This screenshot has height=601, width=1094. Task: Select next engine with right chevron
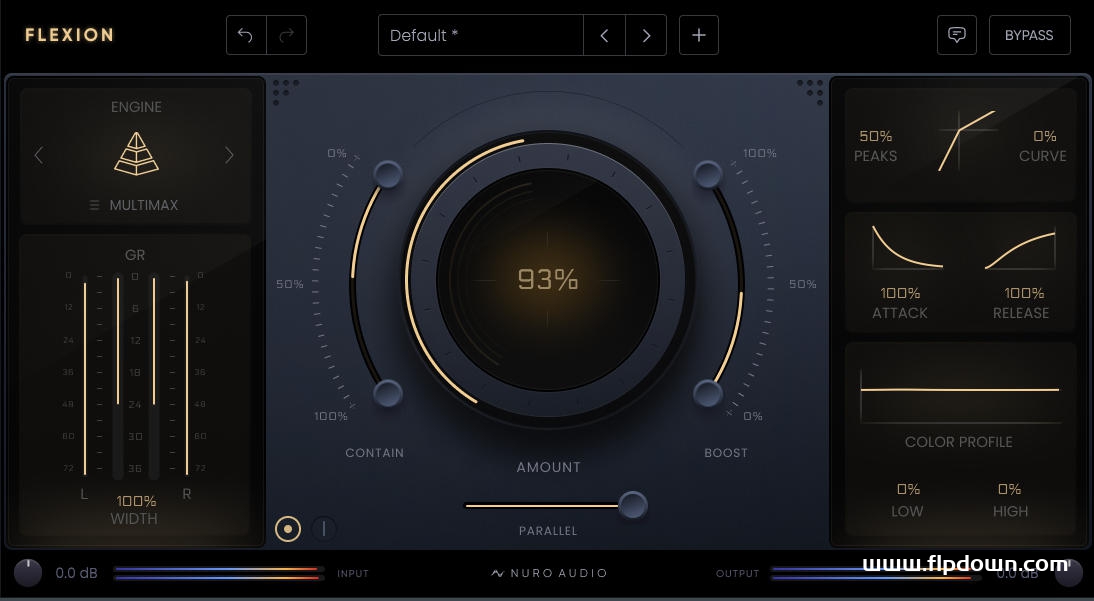[x=229, y=156]
